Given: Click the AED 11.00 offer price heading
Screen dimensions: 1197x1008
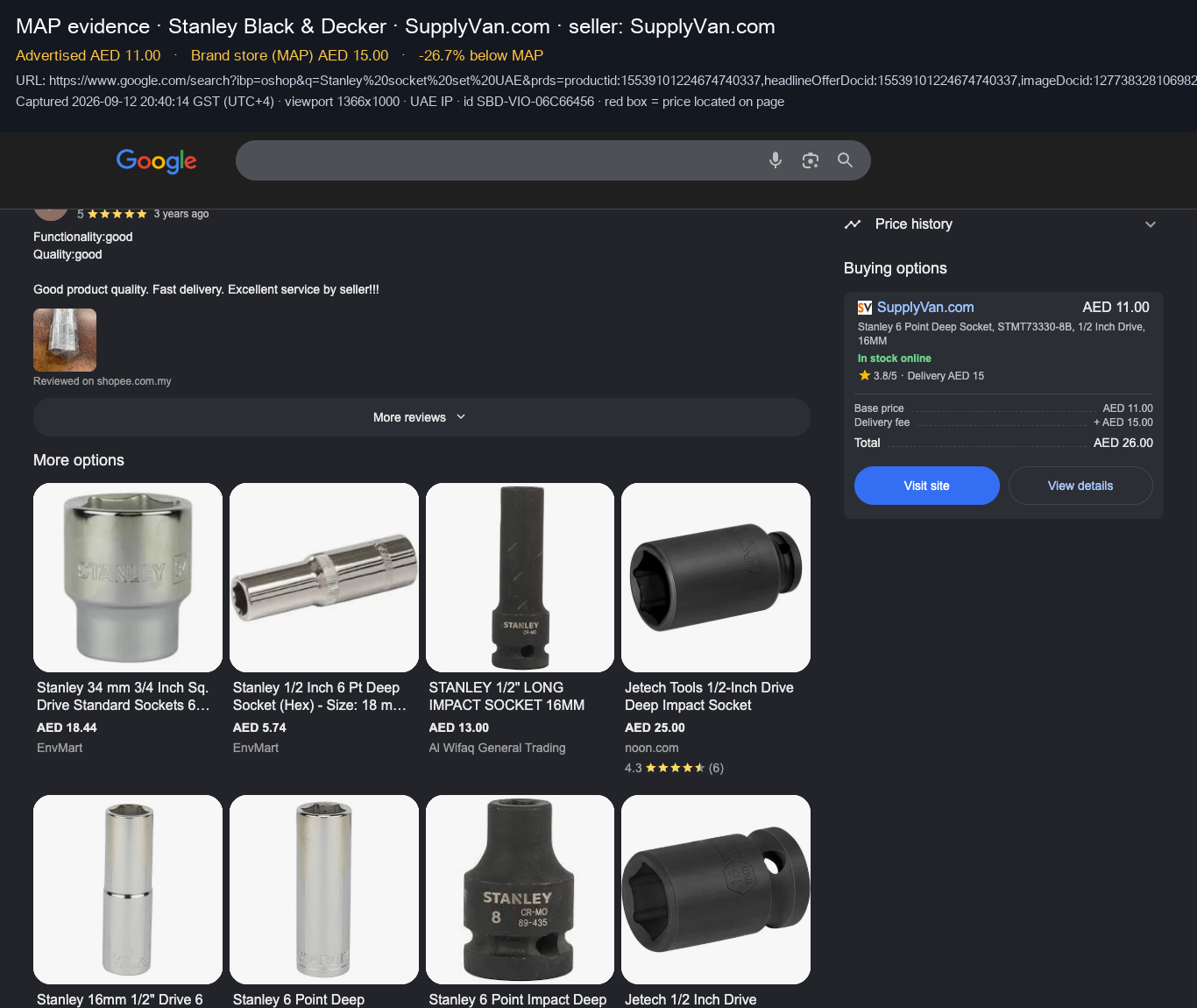Looking at the screenshot, I should tap(1116, 308).
